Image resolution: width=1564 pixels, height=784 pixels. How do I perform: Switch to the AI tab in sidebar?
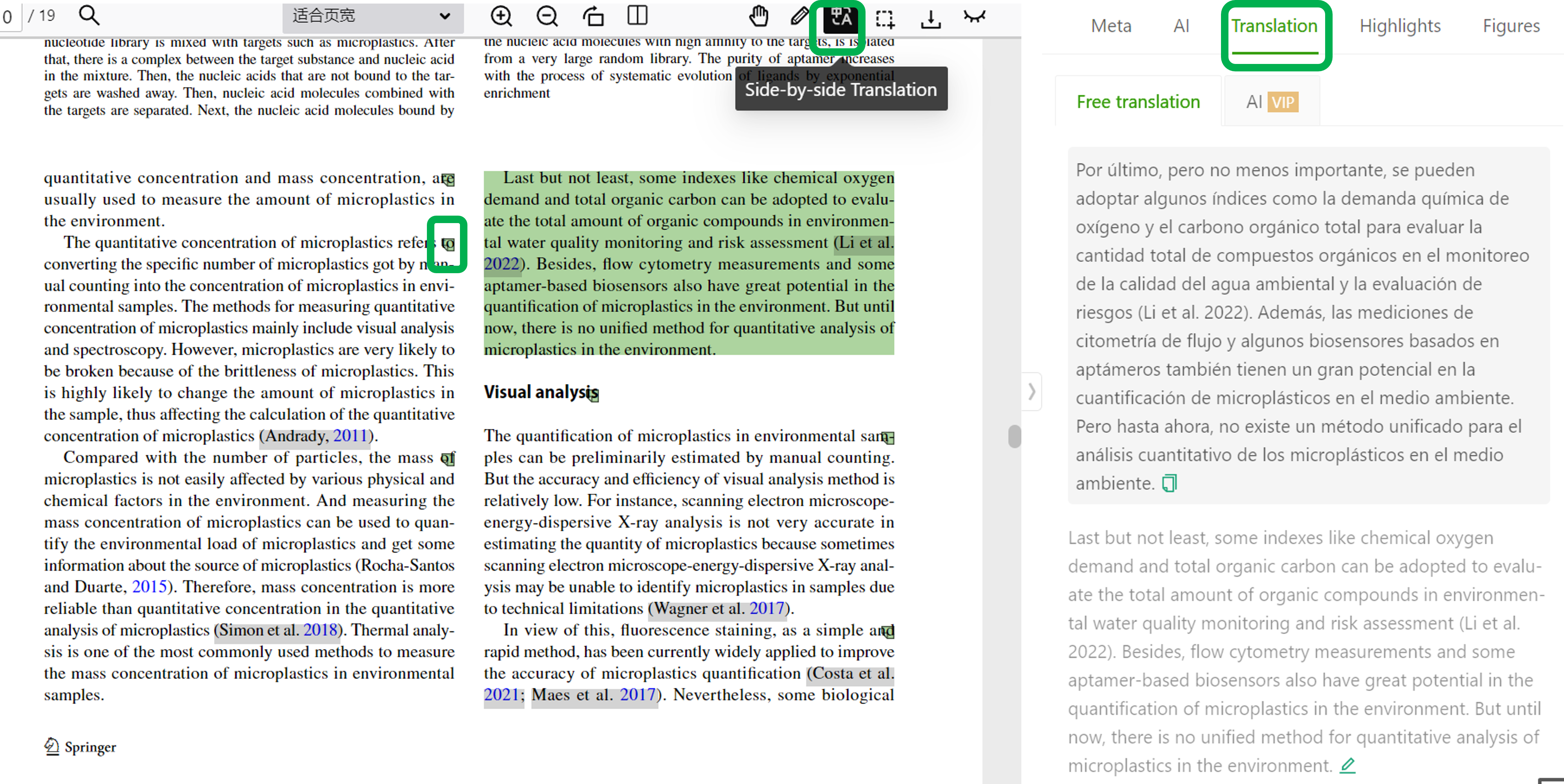[1181, 26]
